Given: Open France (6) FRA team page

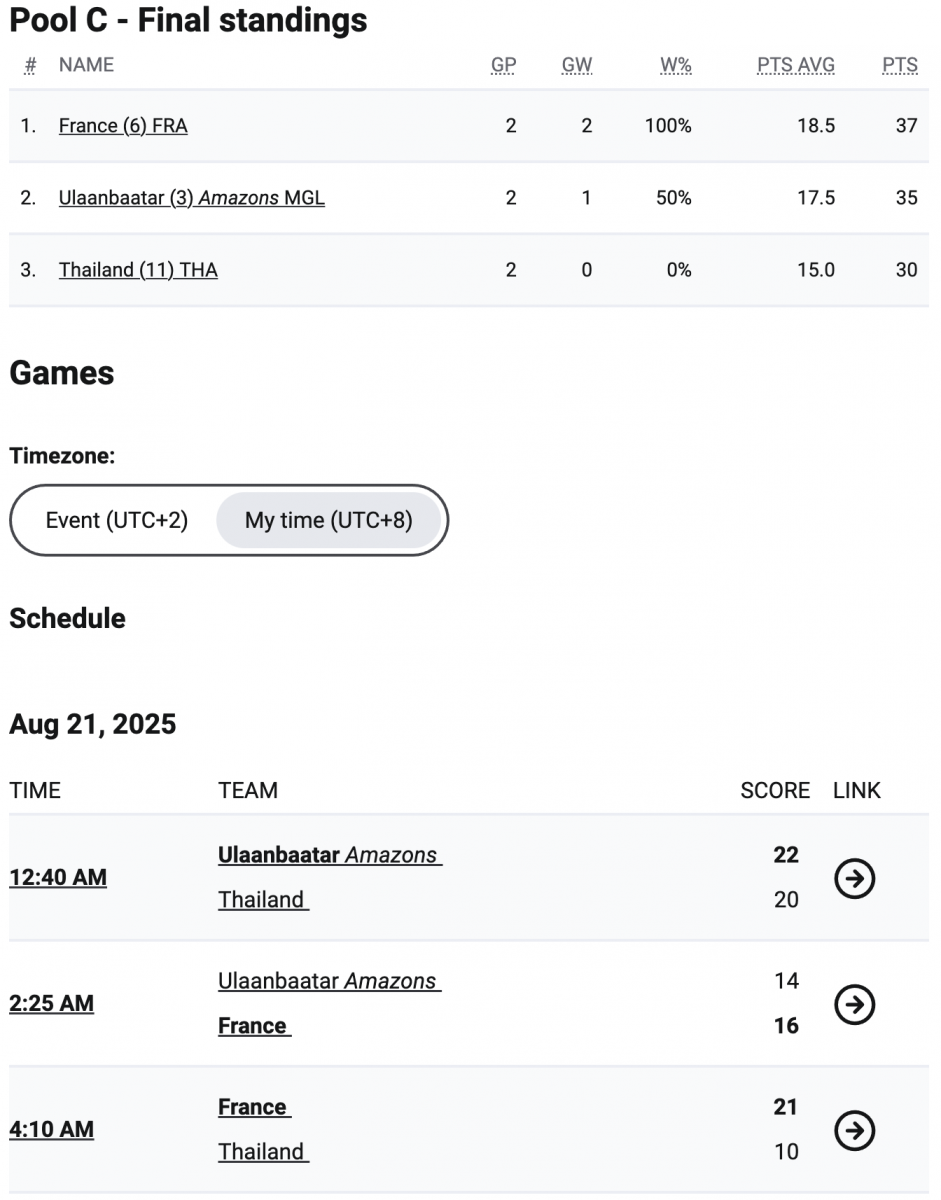Looking at the screenshot, I should 123,126.
